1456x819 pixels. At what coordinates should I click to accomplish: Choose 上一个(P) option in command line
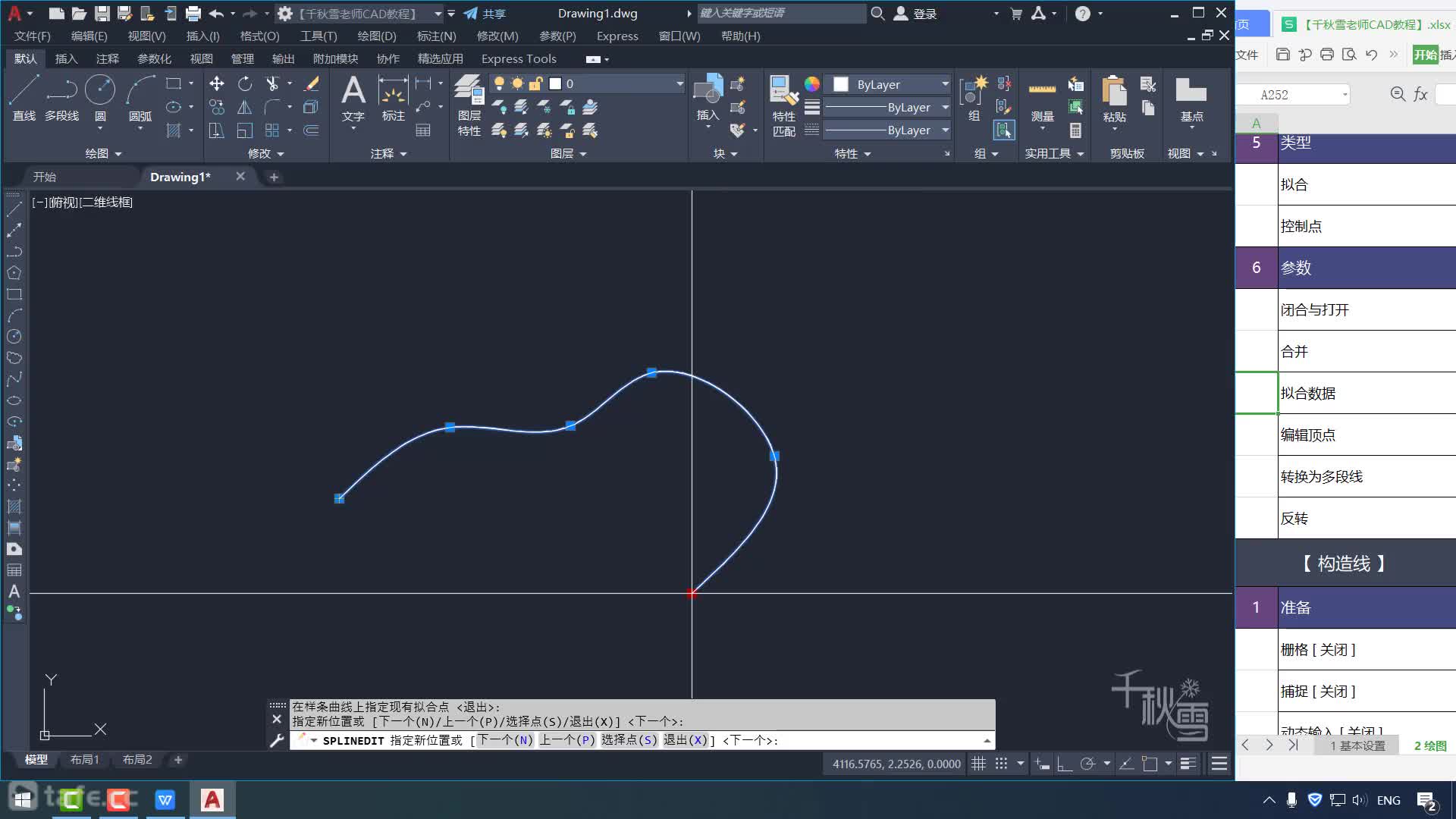(x=566, y=740)
